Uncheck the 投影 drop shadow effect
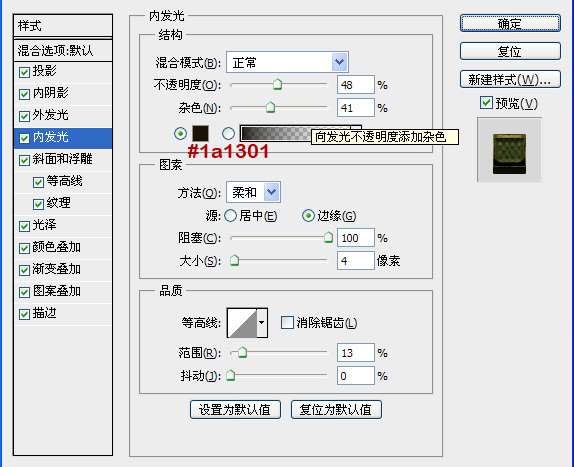This screenshot has width=574, height=467. (x=24, y=72)
